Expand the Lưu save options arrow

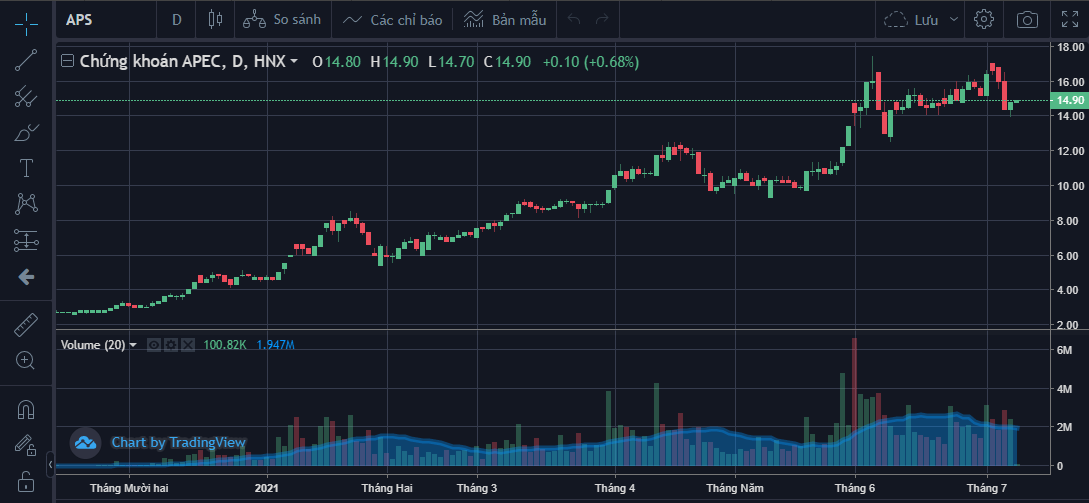953,19
